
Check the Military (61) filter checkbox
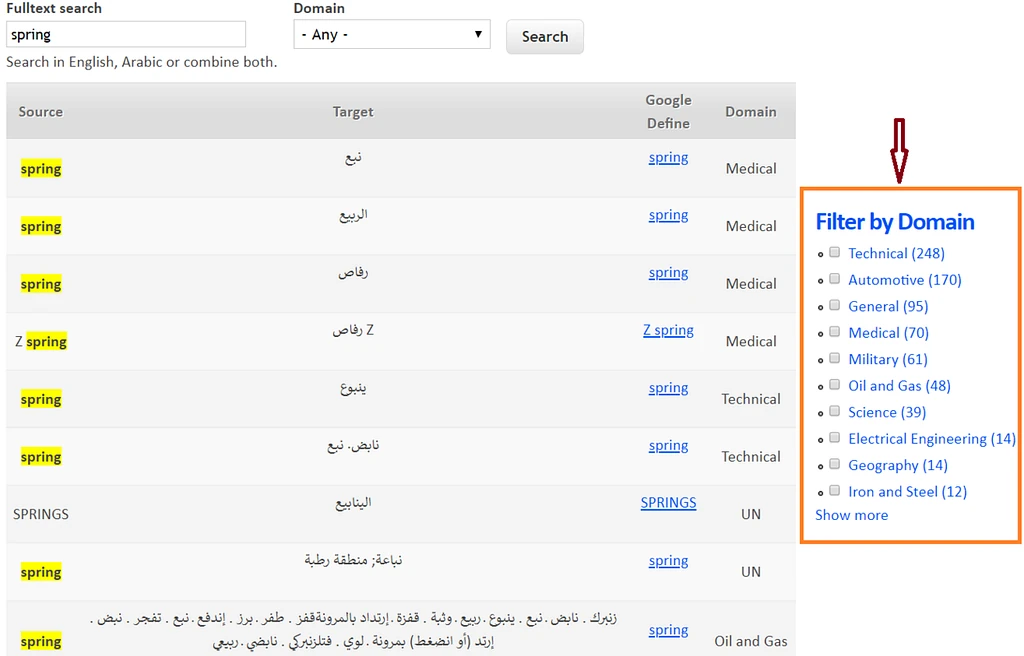835,358
